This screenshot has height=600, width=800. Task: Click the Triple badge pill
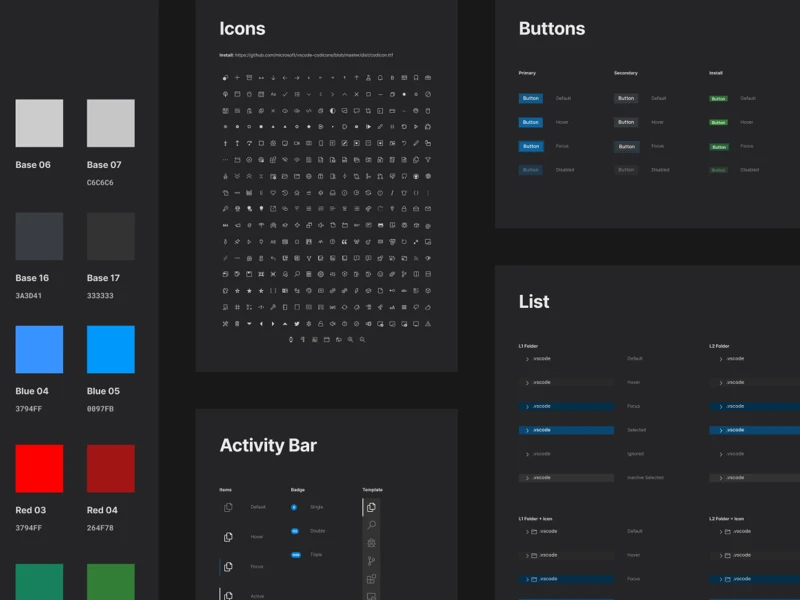[296, 555]
